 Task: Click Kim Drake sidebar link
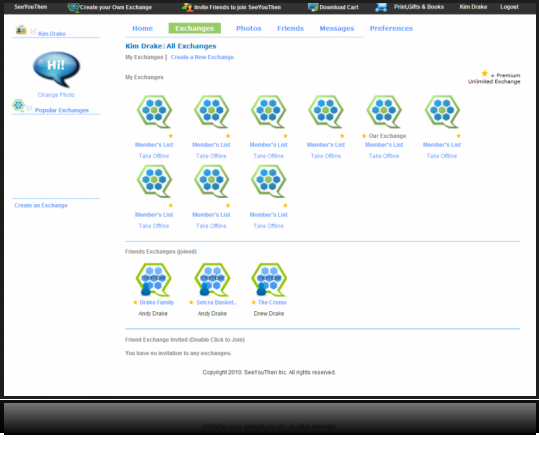click(52, 34)
